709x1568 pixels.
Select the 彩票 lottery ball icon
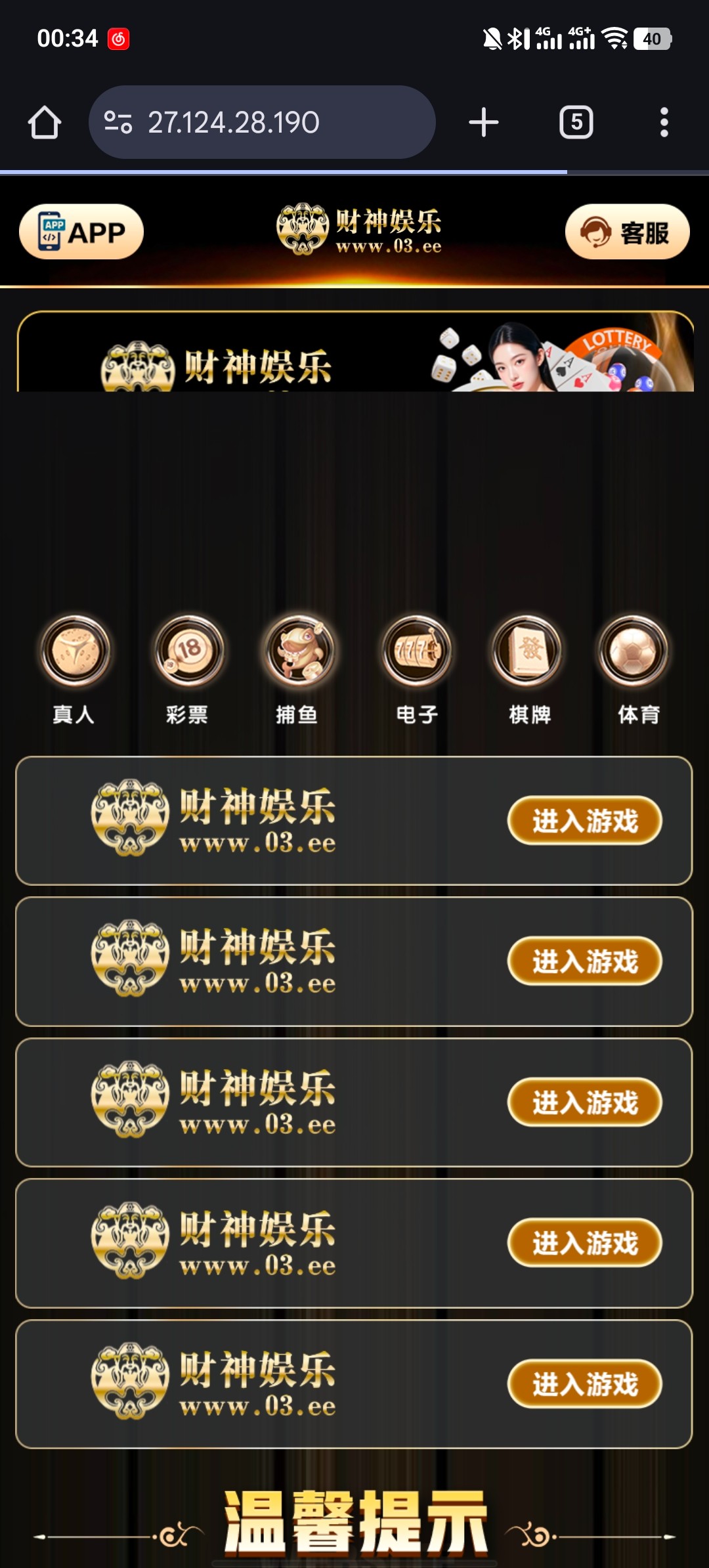(189, 650)
